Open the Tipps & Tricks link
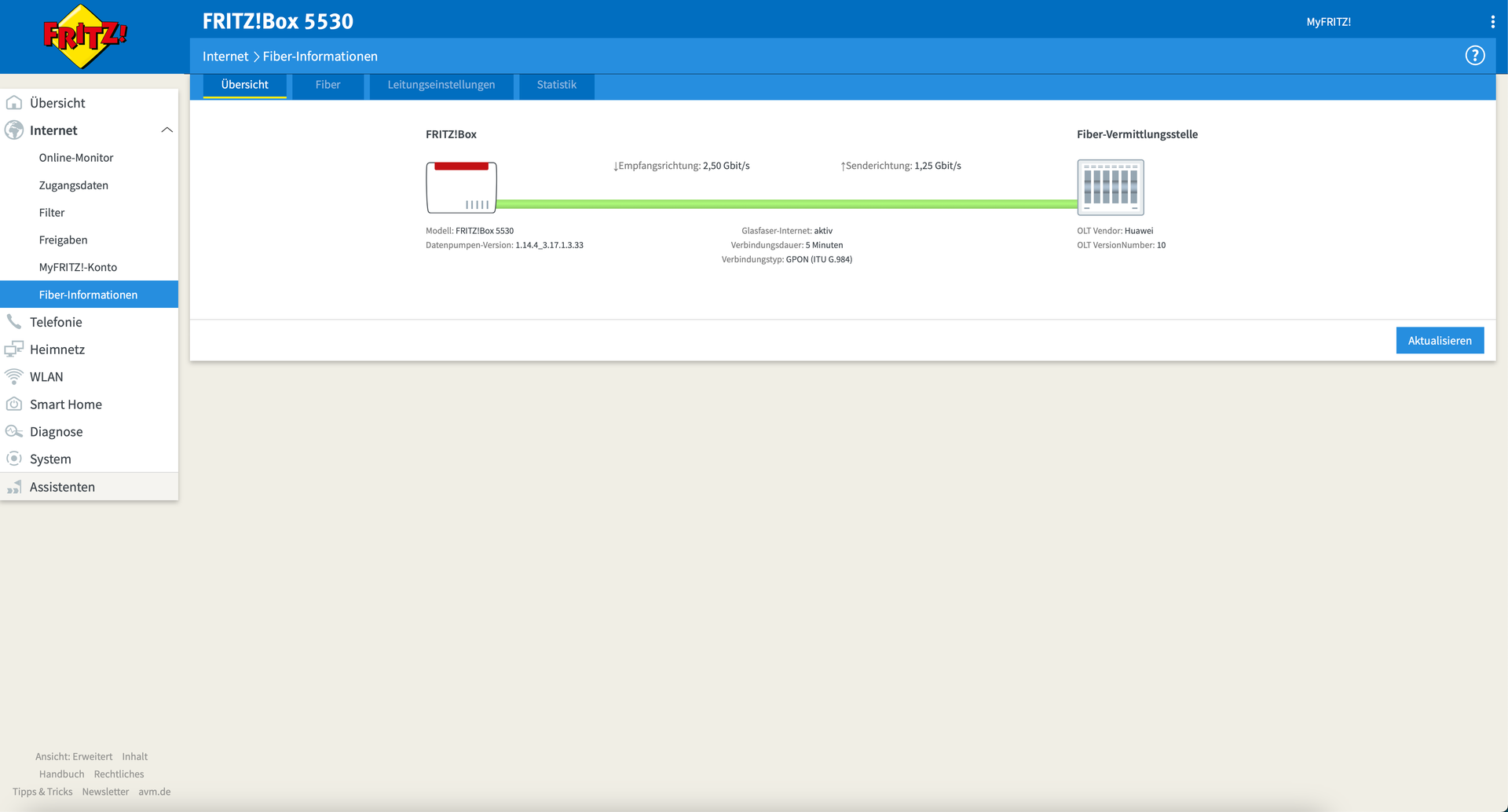Viewport: 1508px width, 812px height. (x=42, y=792)
